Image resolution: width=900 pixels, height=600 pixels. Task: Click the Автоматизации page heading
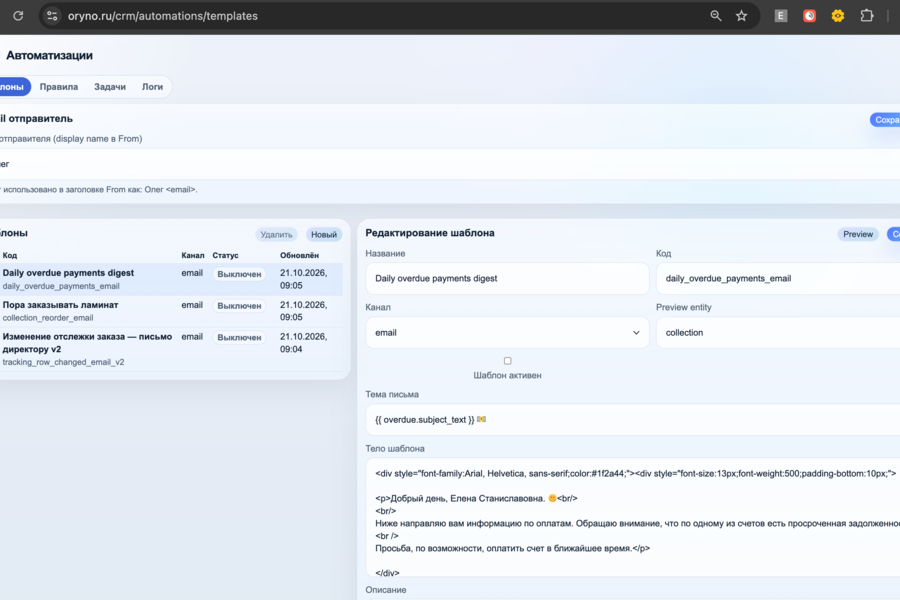point(49,56)
